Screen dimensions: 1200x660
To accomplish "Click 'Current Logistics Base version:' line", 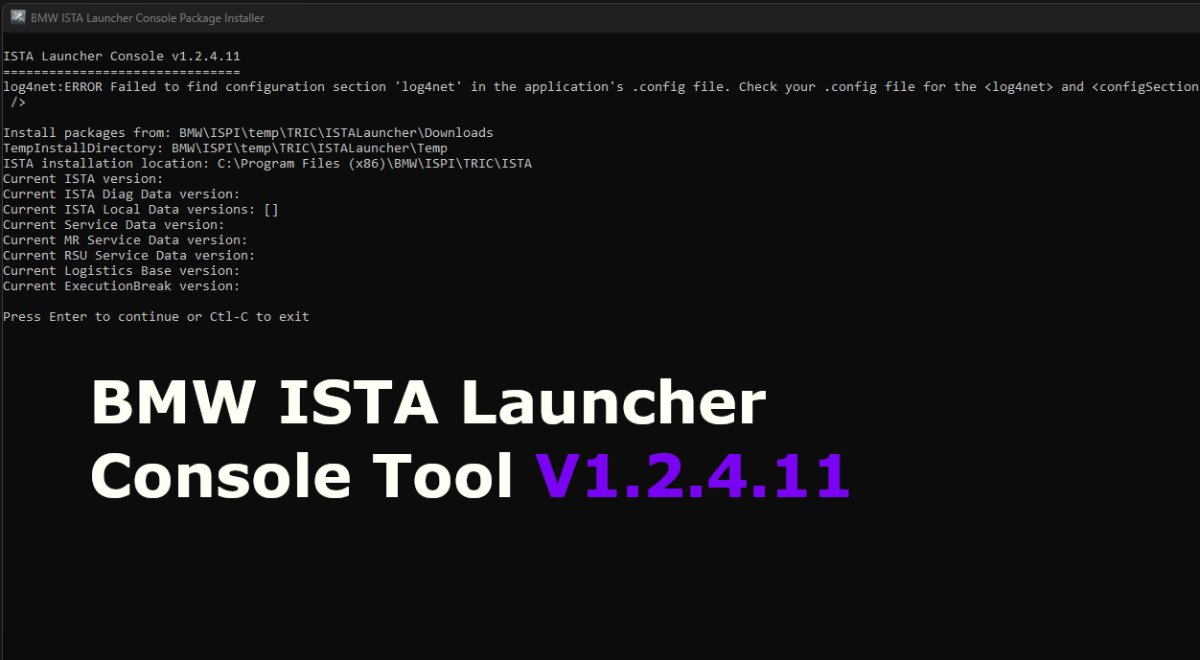I will [121, 271].
